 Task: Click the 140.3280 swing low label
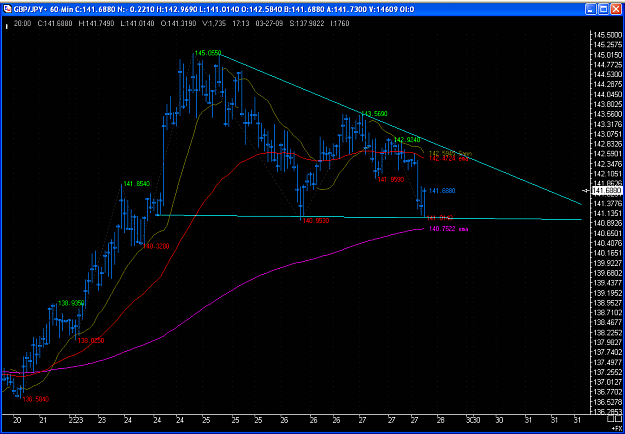click(156, 247)
